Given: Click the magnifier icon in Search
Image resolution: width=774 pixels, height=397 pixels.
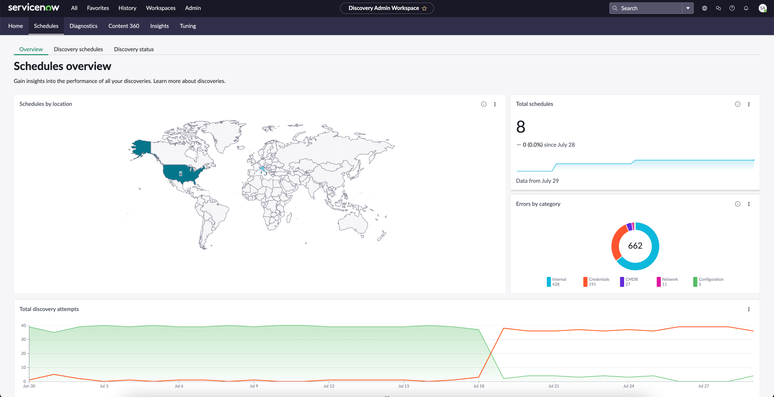Looking at the screenshot, I should click(x=615, y=8).
